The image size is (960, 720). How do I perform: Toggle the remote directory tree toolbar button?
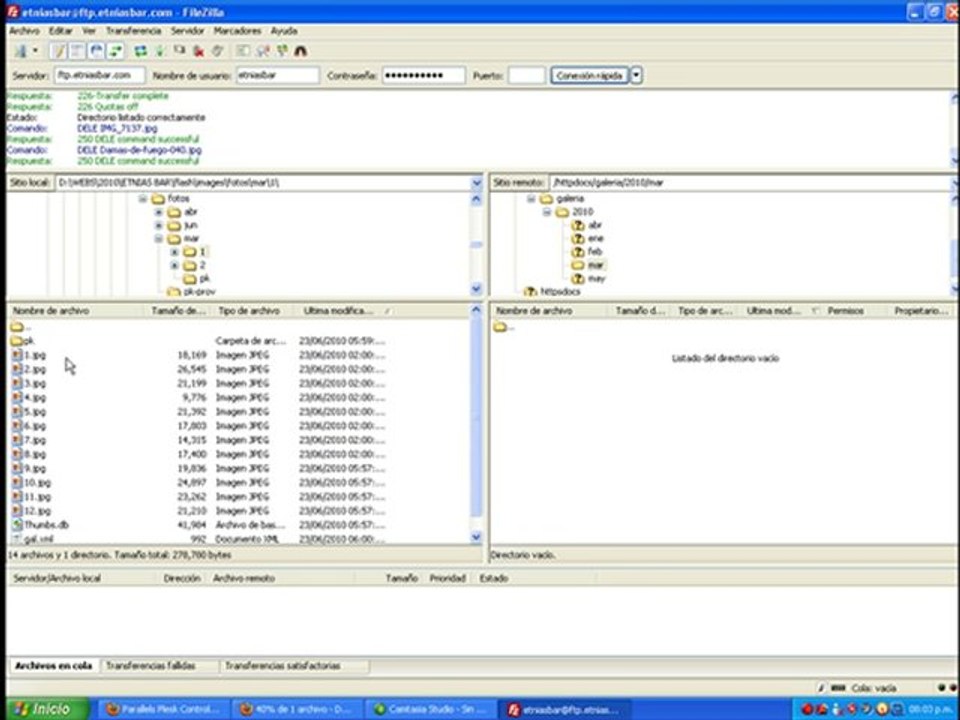(x=97, y=51)
